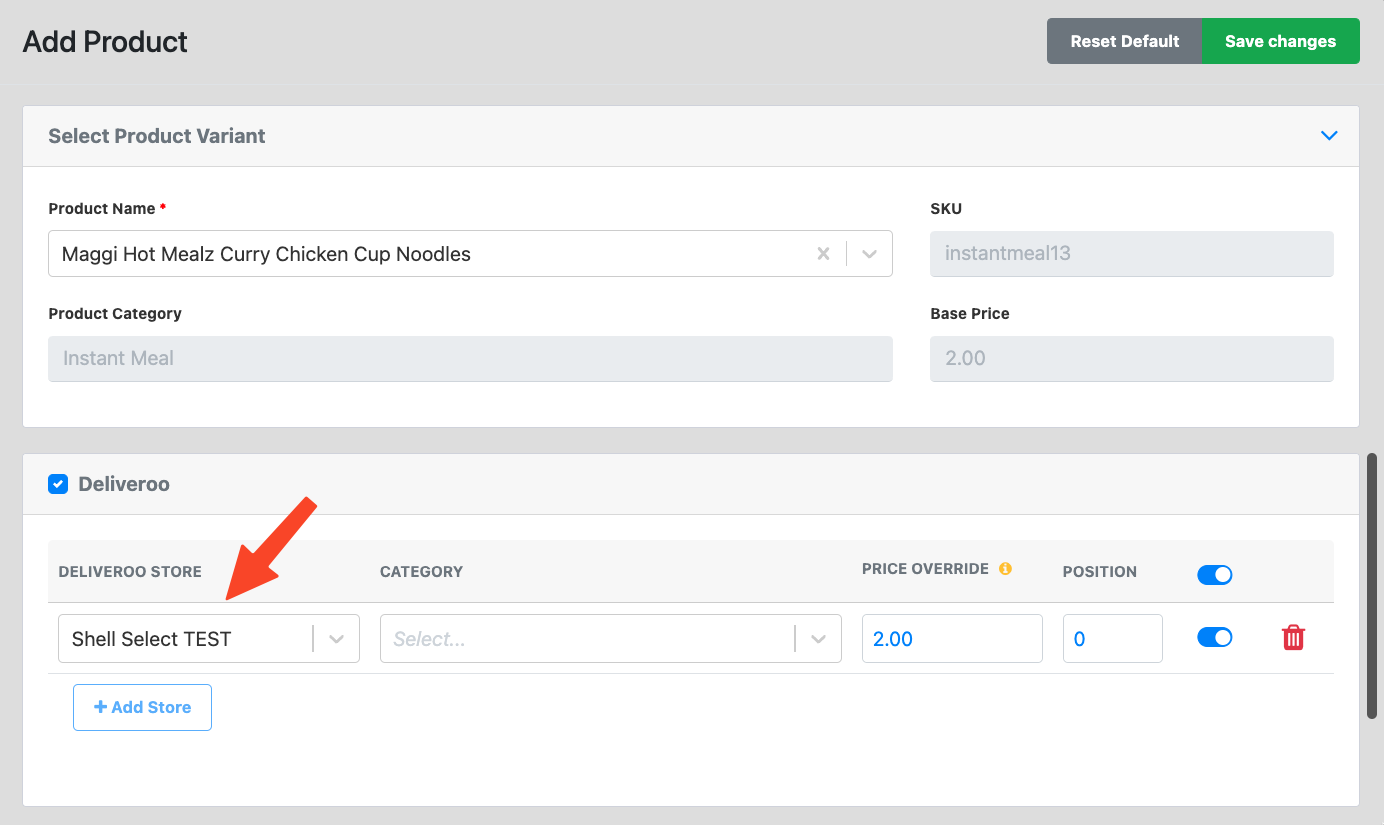Open the Product Name dropdown arrow
This screenshot has width=1384, height=825.
869,254
